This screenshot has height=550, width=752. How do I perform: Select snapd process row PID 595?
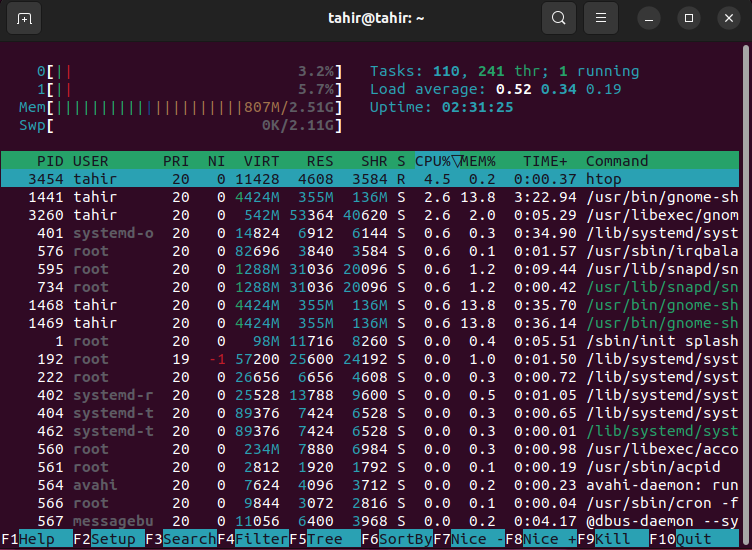pyautogui.click(x=370, y=269)
